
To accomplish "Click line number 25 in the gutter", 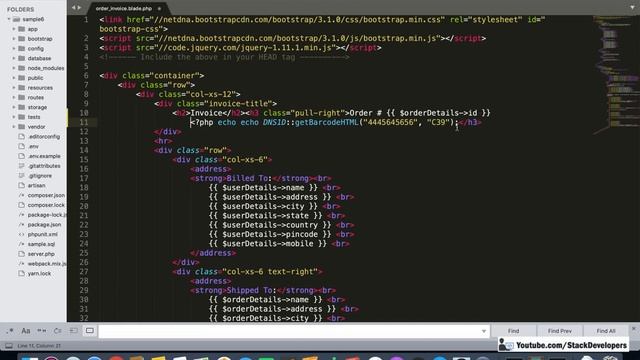I will click(x=84, y=253).
